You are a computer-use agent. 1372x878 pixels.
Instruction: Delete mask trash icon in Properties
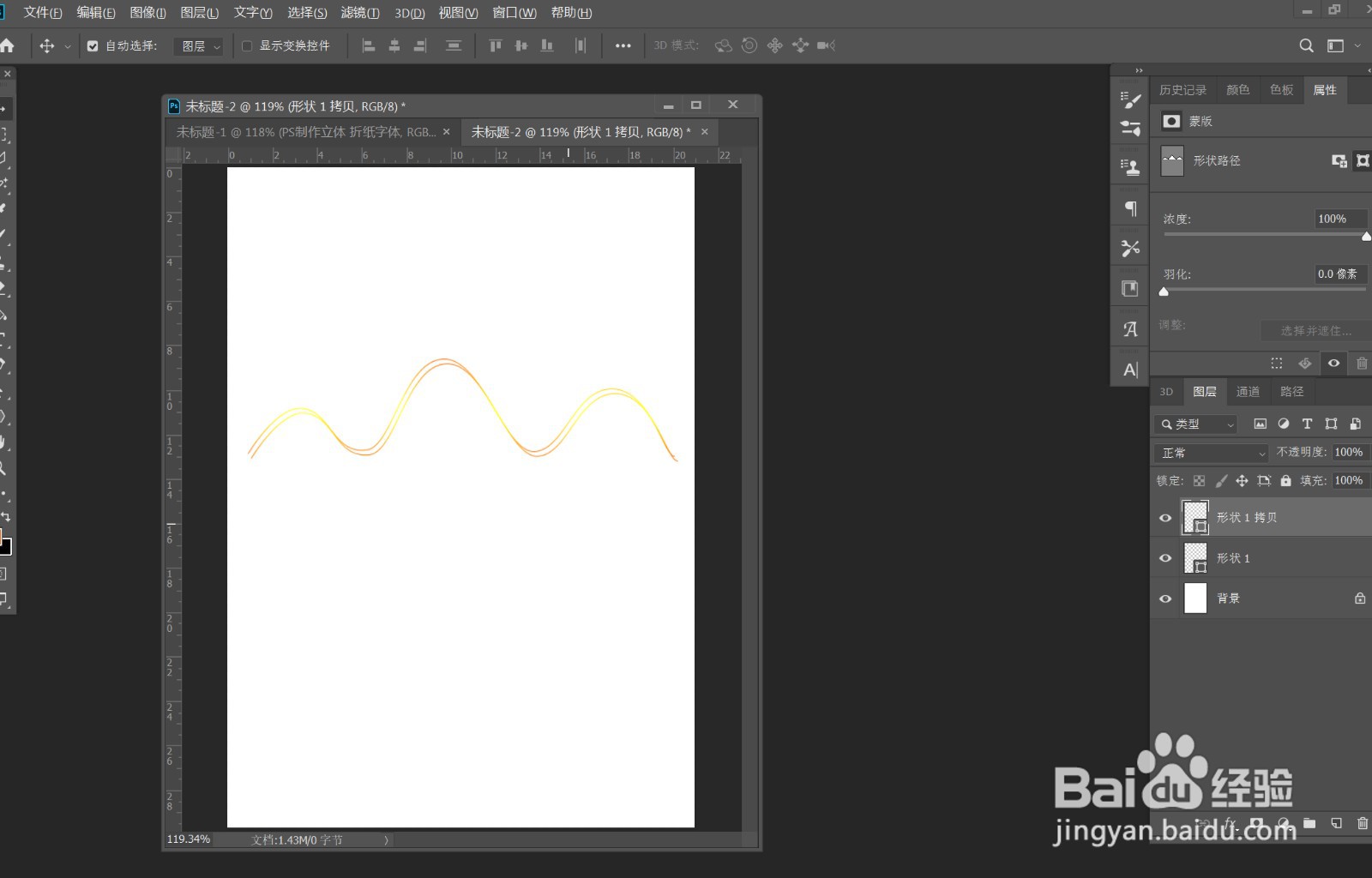tap(1362, 364)
